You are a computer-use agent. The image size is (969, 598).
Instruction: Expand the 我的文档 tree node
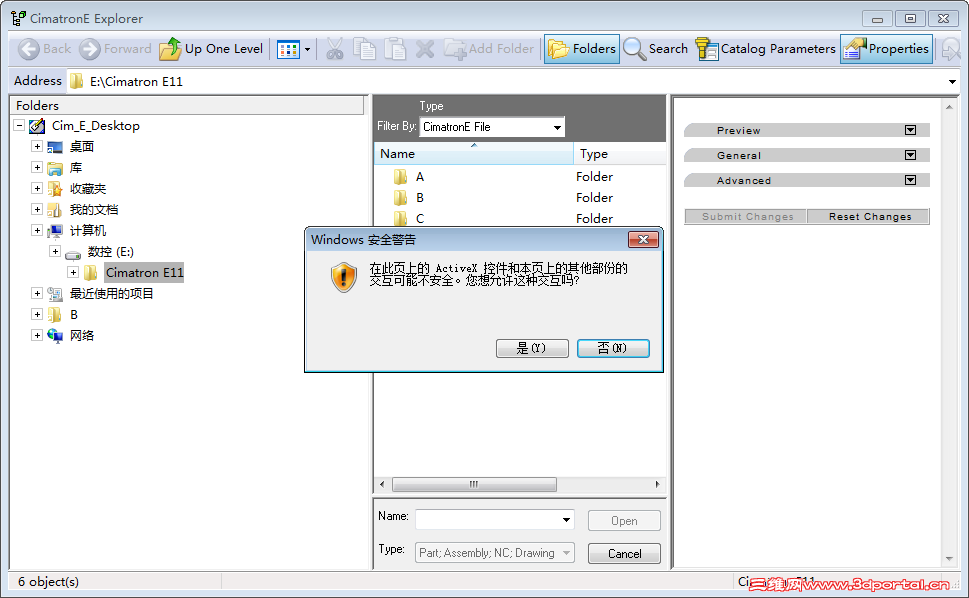click(37, 209)
